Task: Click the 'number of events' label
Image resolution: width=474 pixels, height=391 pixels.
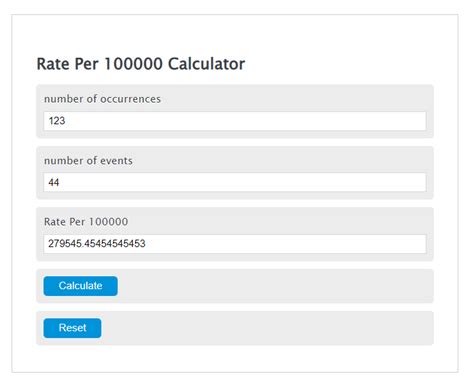Action: (x=88, y=161)
